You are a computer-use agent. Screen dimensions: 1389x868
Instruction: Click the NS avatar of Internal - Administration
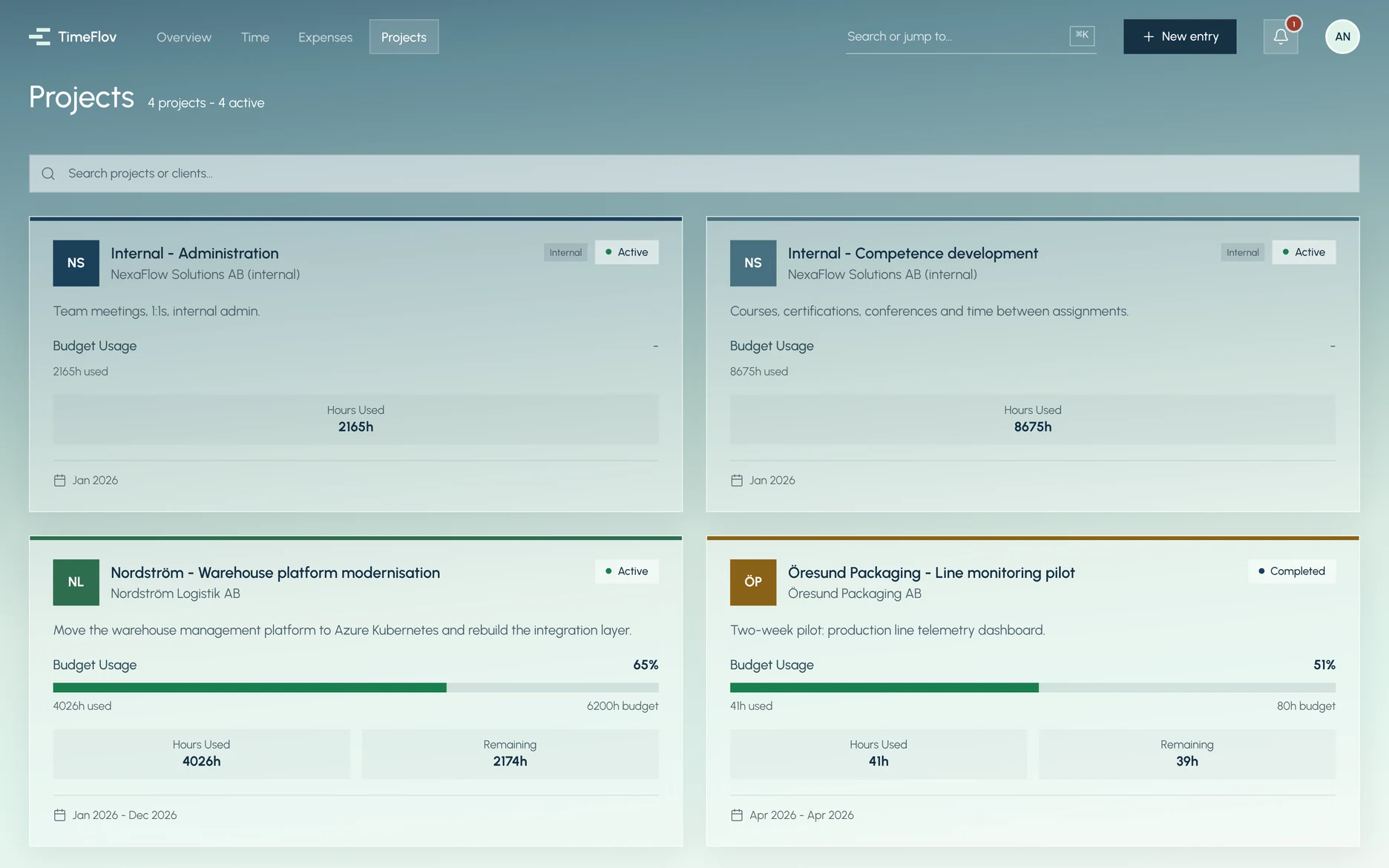click(x=76, y=263)
